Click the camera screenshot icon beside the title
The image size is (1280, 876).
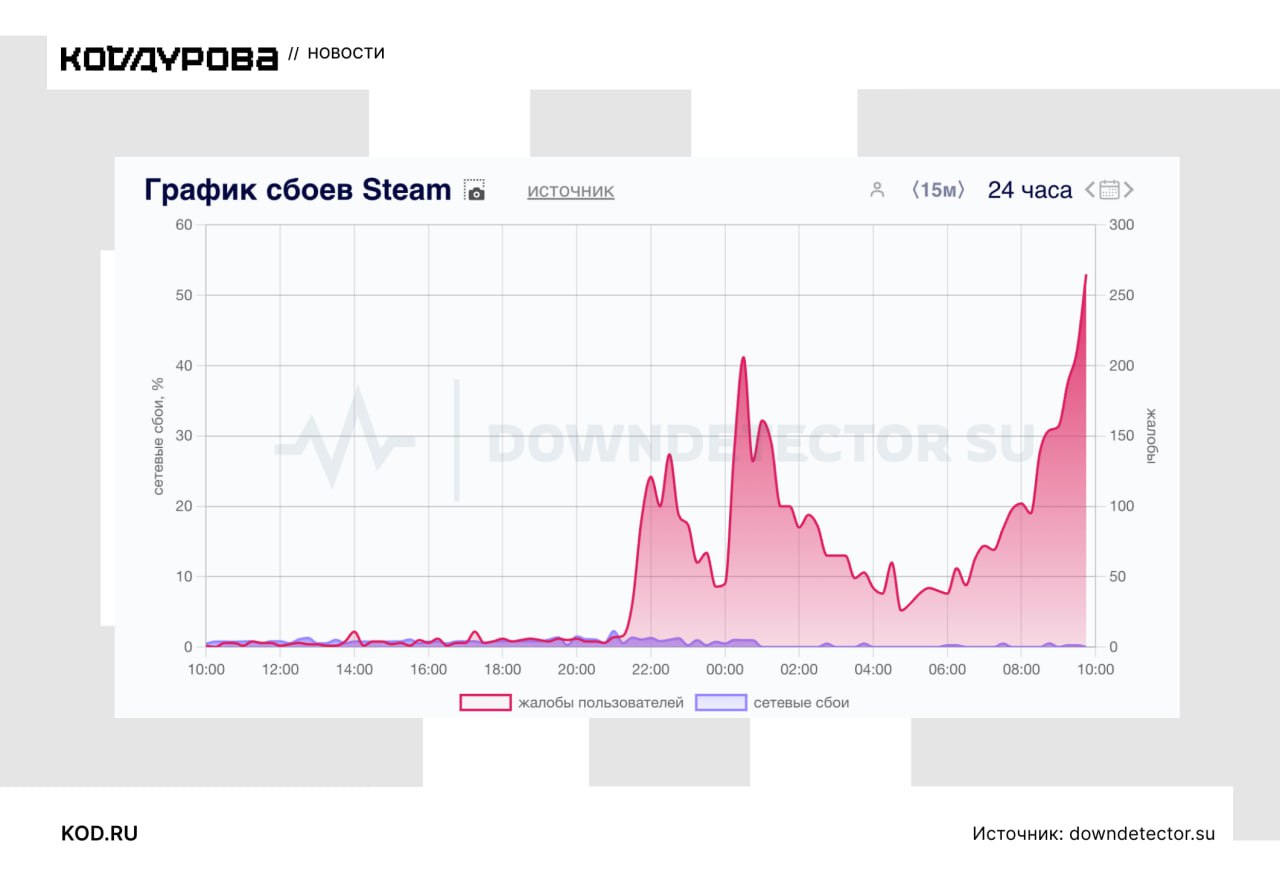tap(475, 191)
